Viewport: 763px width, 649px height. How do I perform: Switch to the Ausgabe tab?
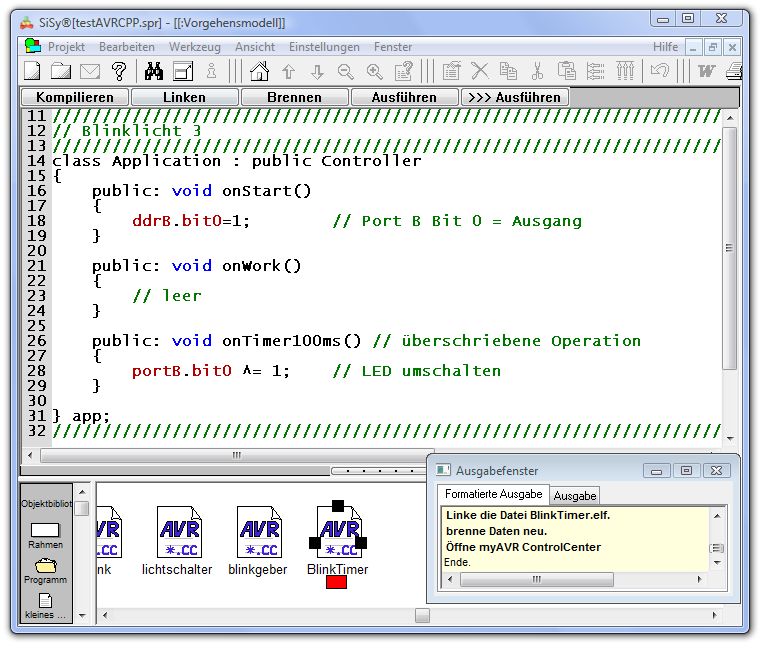tap(575, 495)
